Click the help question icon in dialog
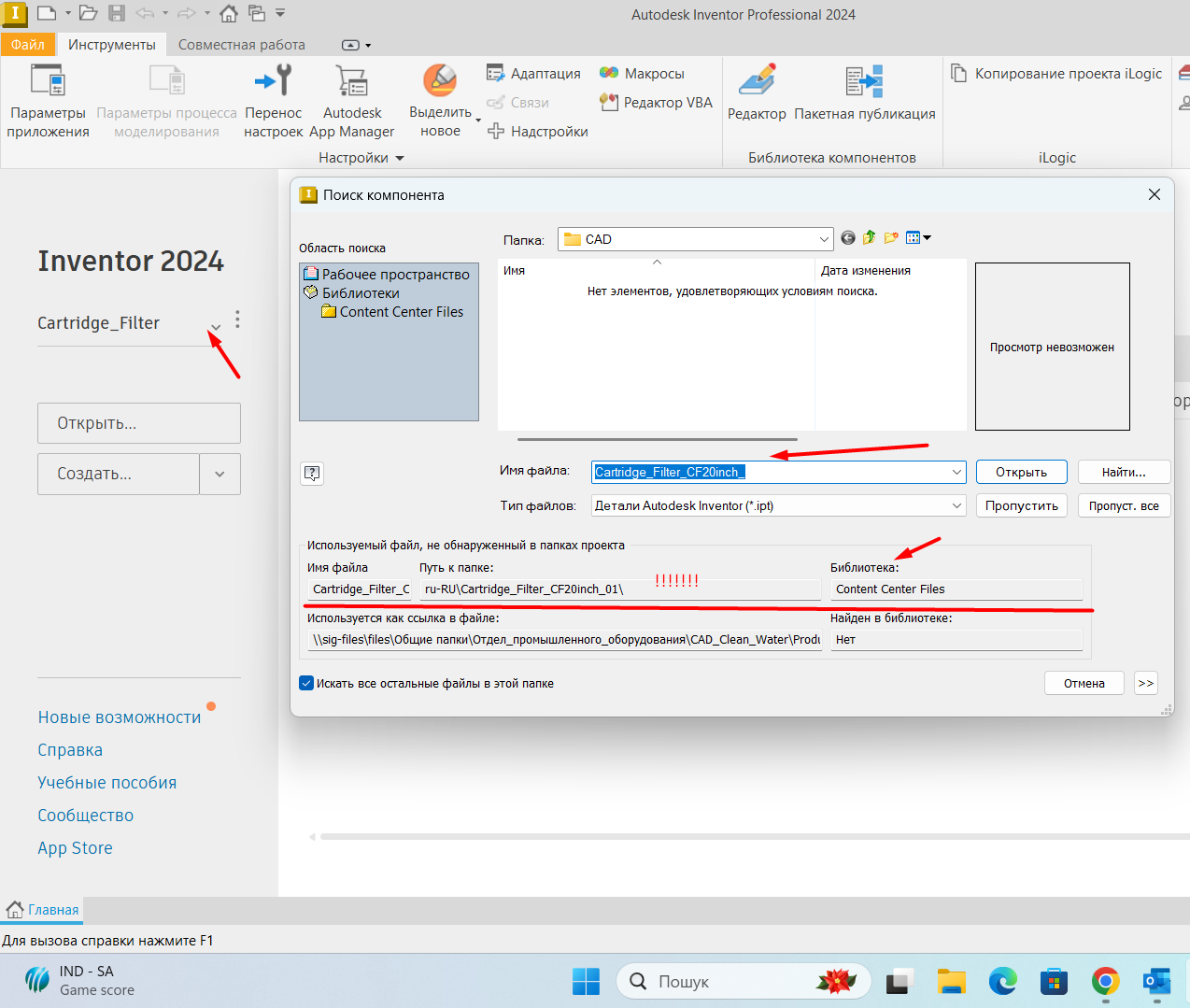1190x1008 pixels. pyautogui.click(x=312, y=474)
